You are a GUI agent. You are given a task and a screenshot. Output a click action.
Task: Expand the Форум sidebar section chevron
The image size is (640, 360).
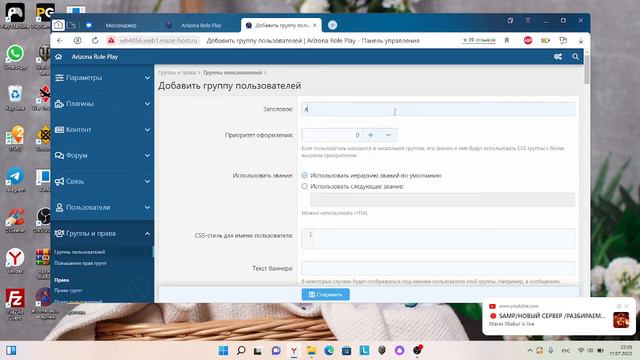pyautogui.click(x=147, y=156)
